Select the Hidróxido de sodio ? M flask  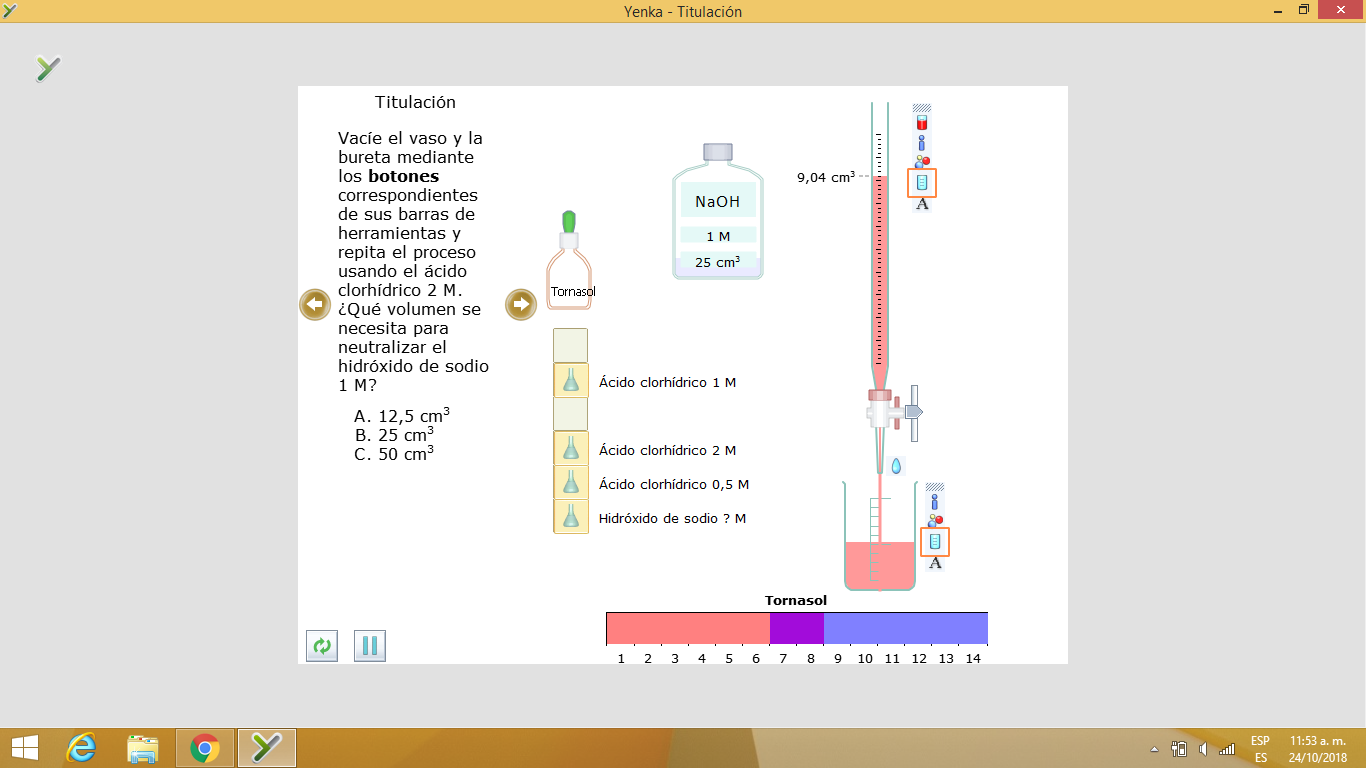tap(570, 518)
